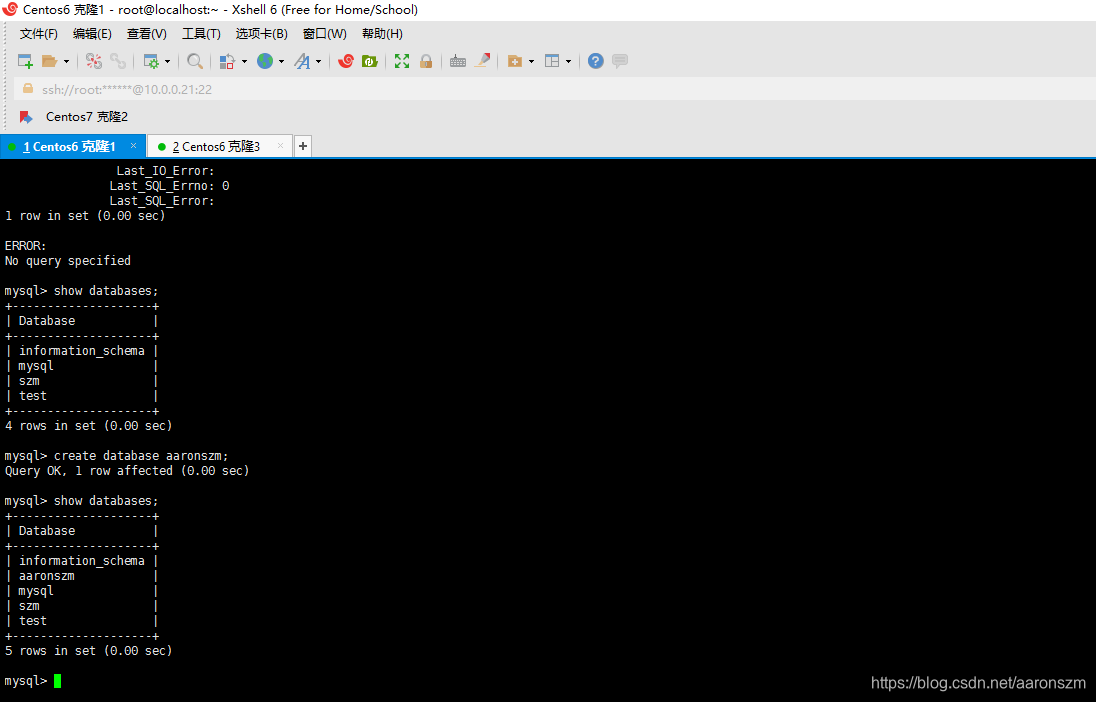Click the ssh address bar field

(555, 89)
